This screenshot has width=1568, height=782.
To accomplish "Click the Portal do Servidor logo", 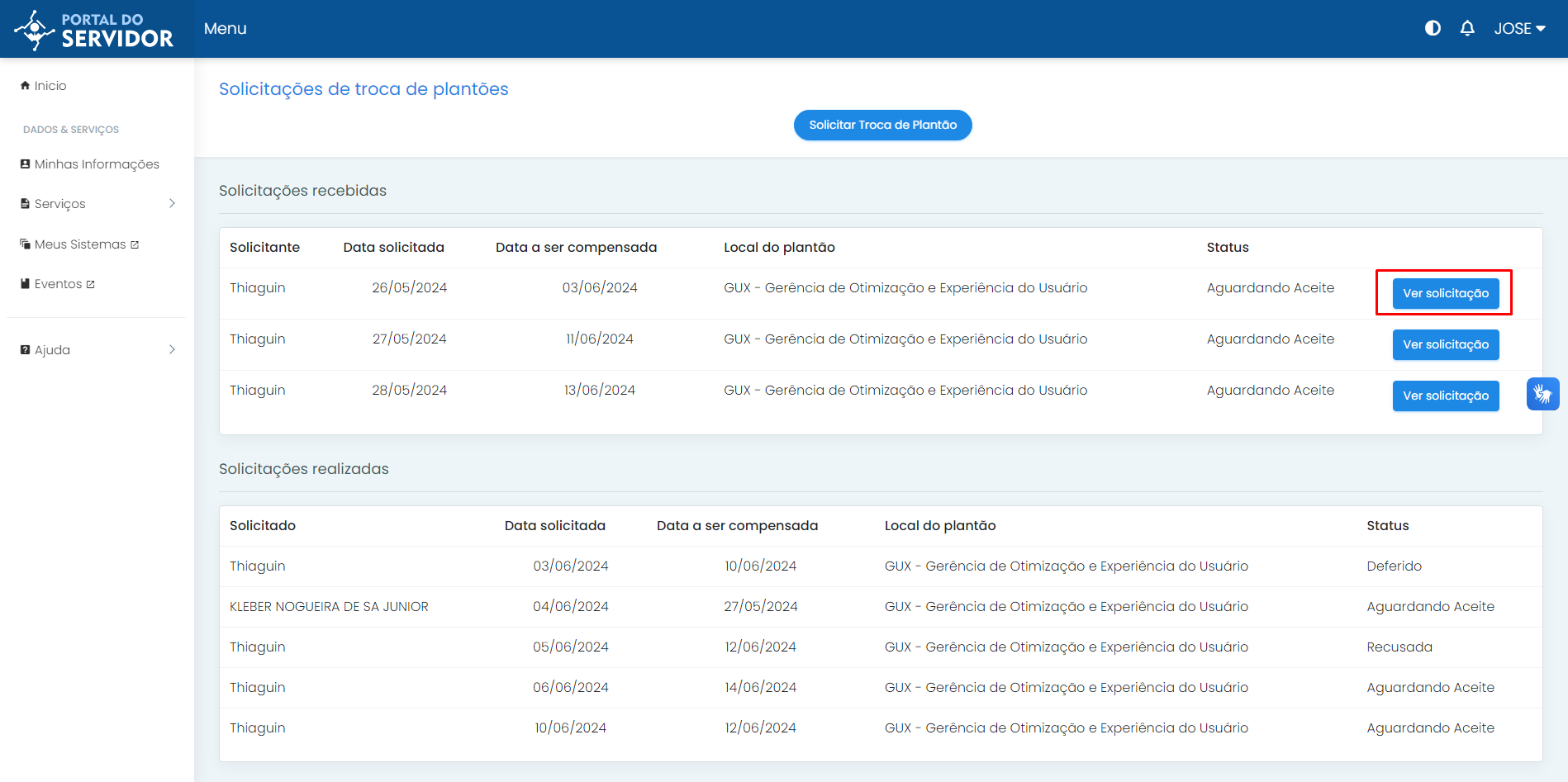I will [x=94, y=30].
